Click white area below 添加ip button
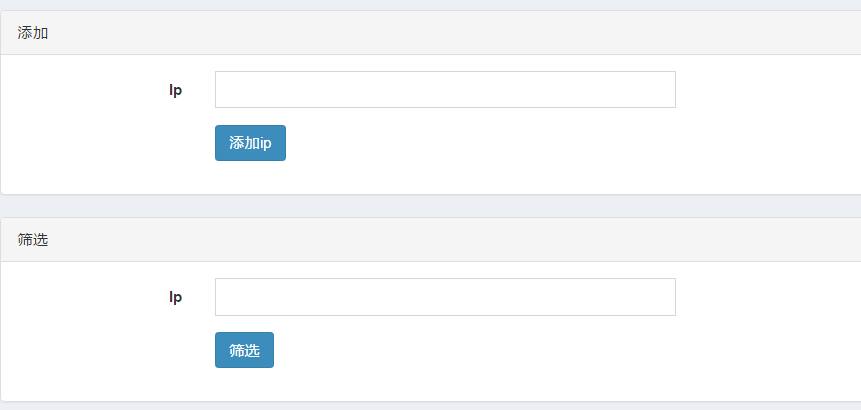The height and width of the screenshot is (410, 861). click(x=250, y=178)
